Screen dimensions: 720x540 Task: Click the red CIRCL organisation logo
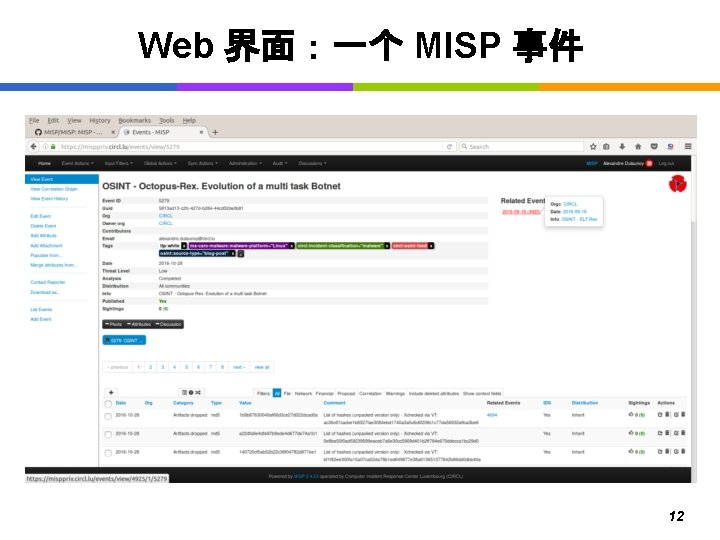click(x=677, y=184)
